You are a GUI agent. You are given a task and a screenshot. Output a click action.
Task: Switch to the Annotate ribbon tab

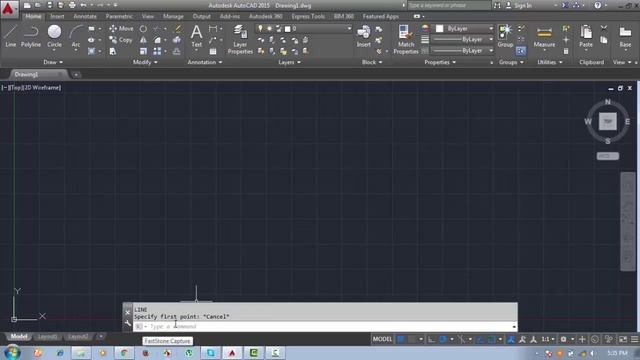point(85,16)
